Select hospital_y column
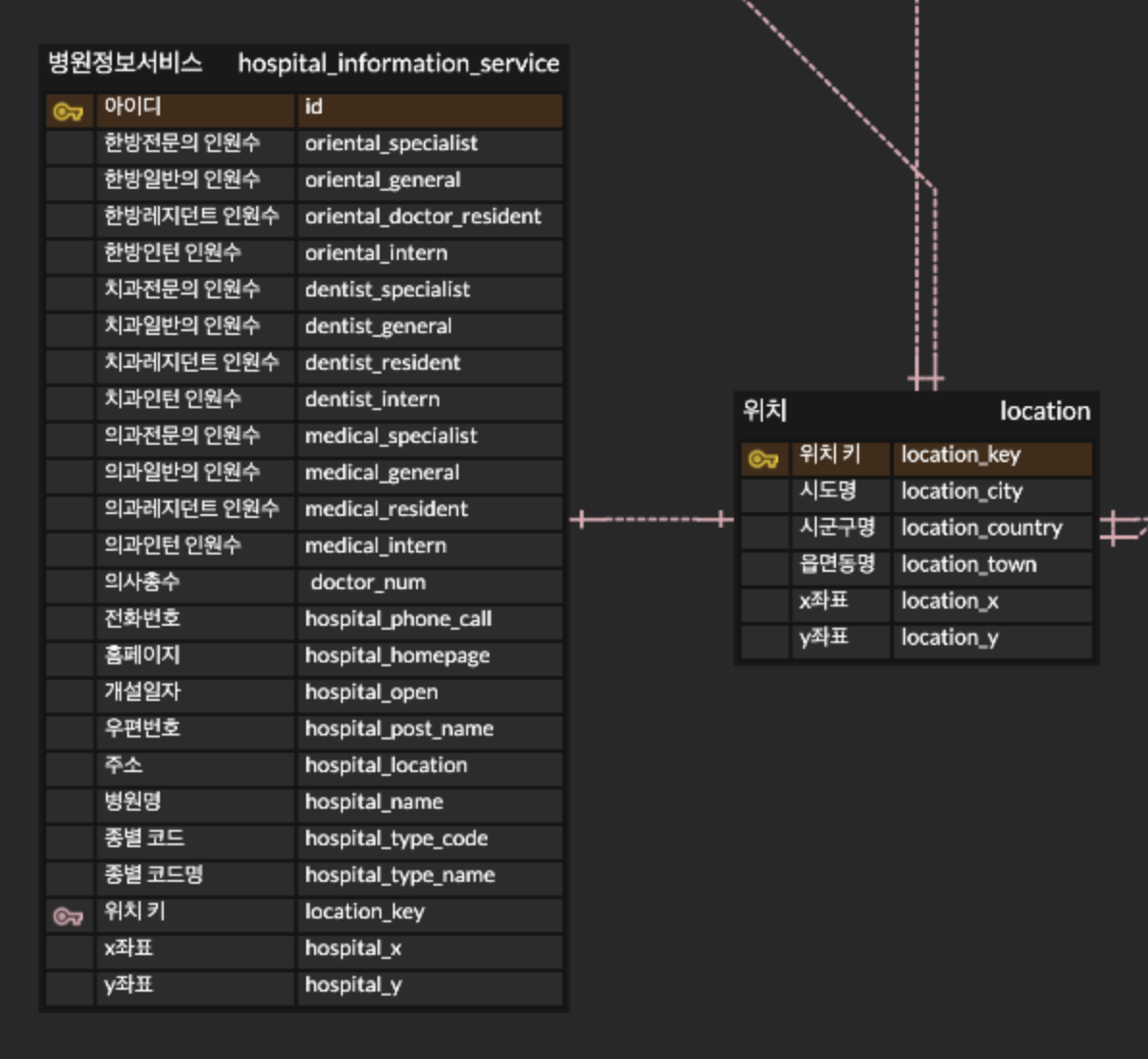The height and width of the screenshot is (1059, 1148). (430, 989)
